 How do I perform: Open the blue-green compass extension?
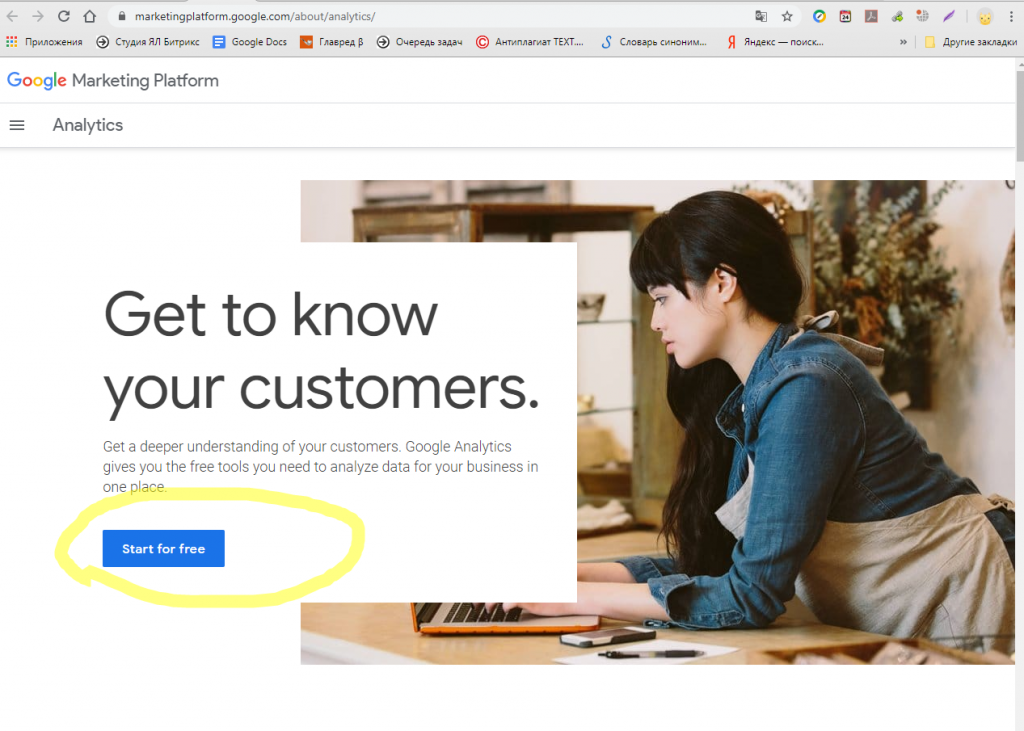point(819,16)
